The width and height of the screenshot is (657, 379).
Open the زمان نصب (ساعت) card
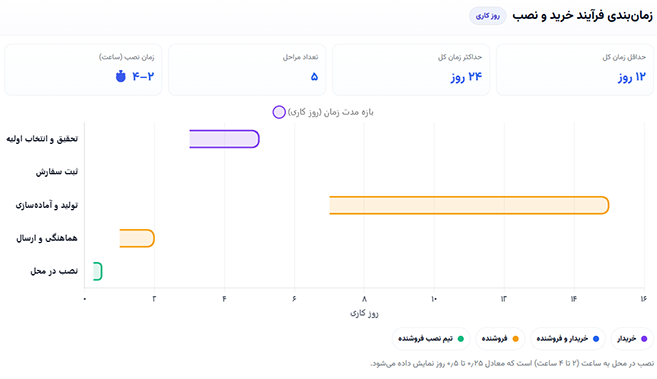click(x=83, y=70)
